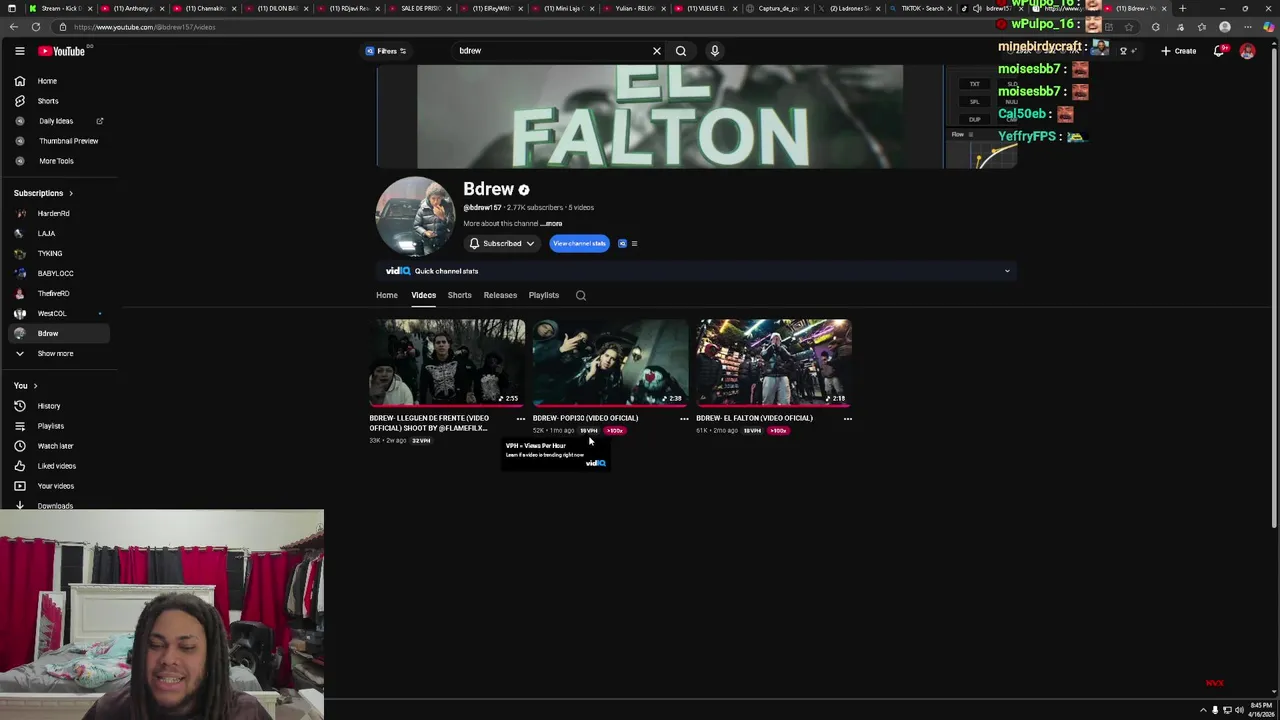Click the search magnifier button
Viewport: 1280px width, 720px height.
click(x=681, y=51)
